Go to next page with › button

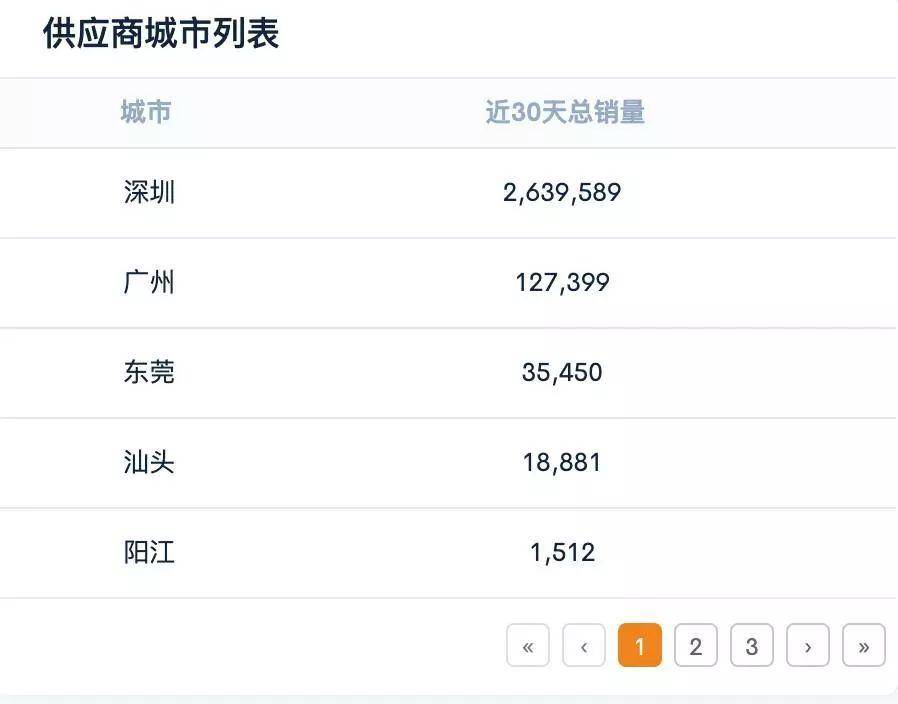[x=808, y=646]
